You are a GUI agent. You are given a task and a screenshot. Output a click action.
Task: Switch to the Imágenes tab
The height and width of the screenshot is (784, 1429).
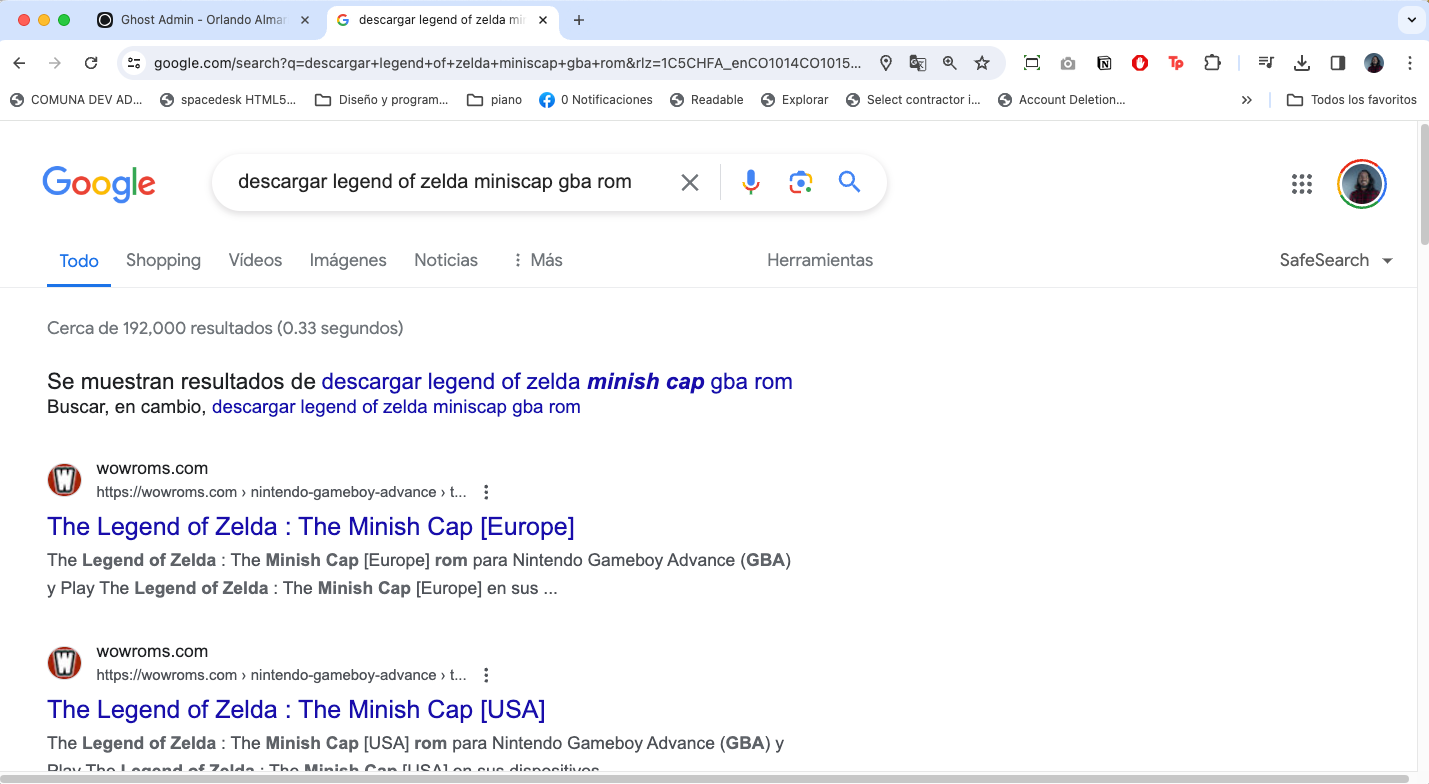click(348, 260)
